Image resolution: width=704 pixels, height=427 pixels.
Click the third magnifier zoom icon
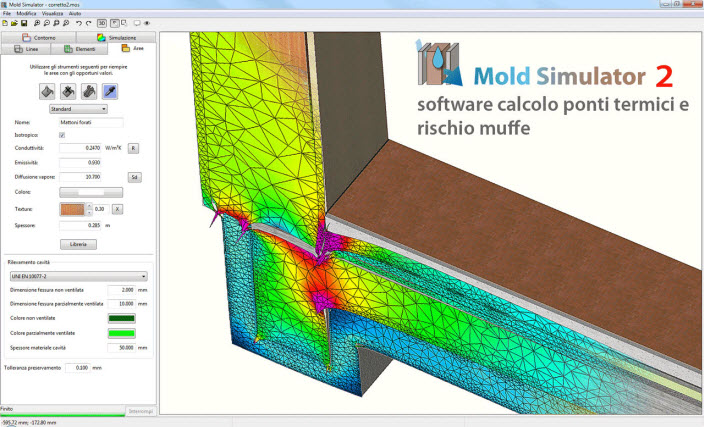(57, 23)
